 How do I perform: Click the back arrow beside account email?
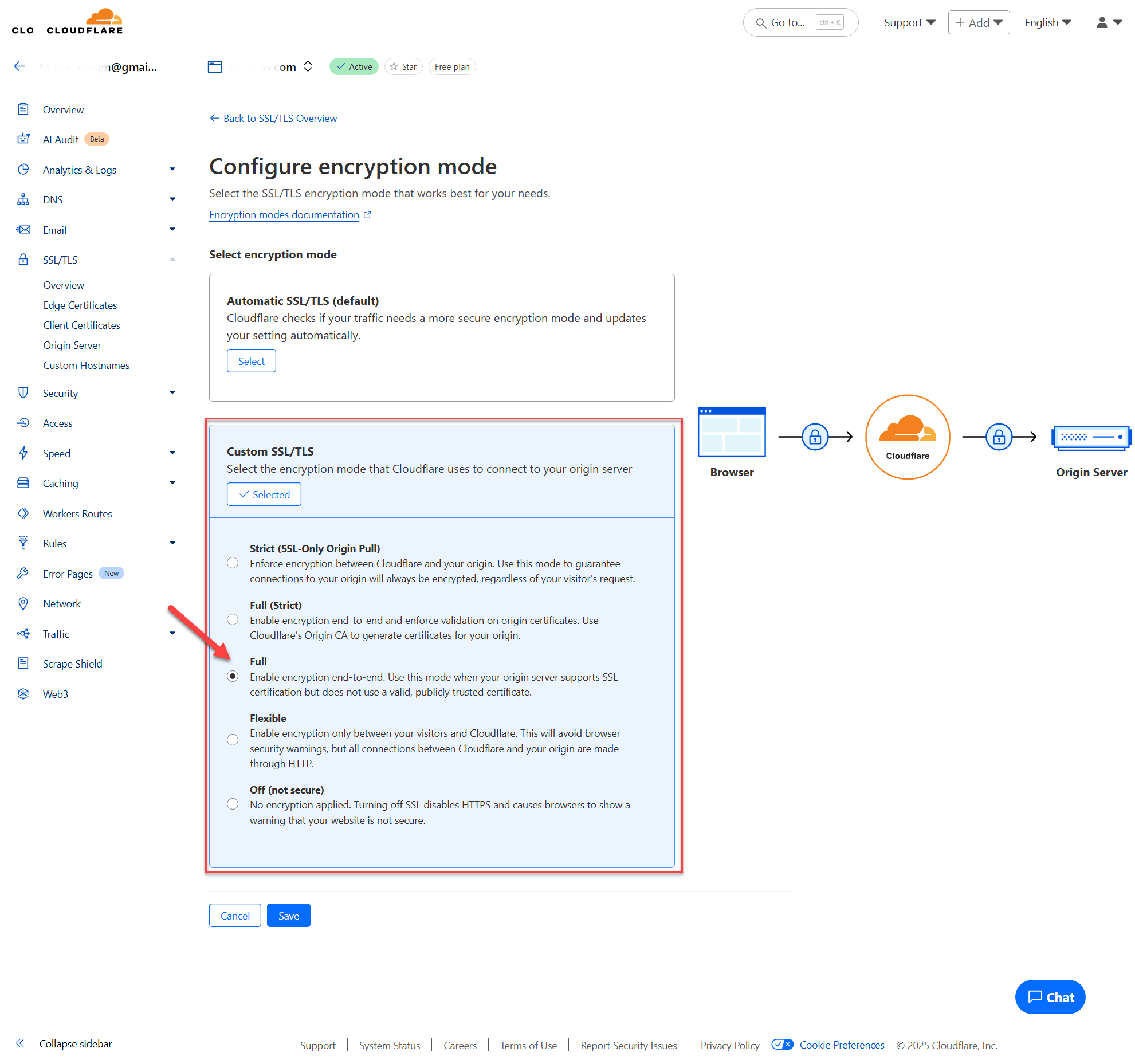pos(20,66)
